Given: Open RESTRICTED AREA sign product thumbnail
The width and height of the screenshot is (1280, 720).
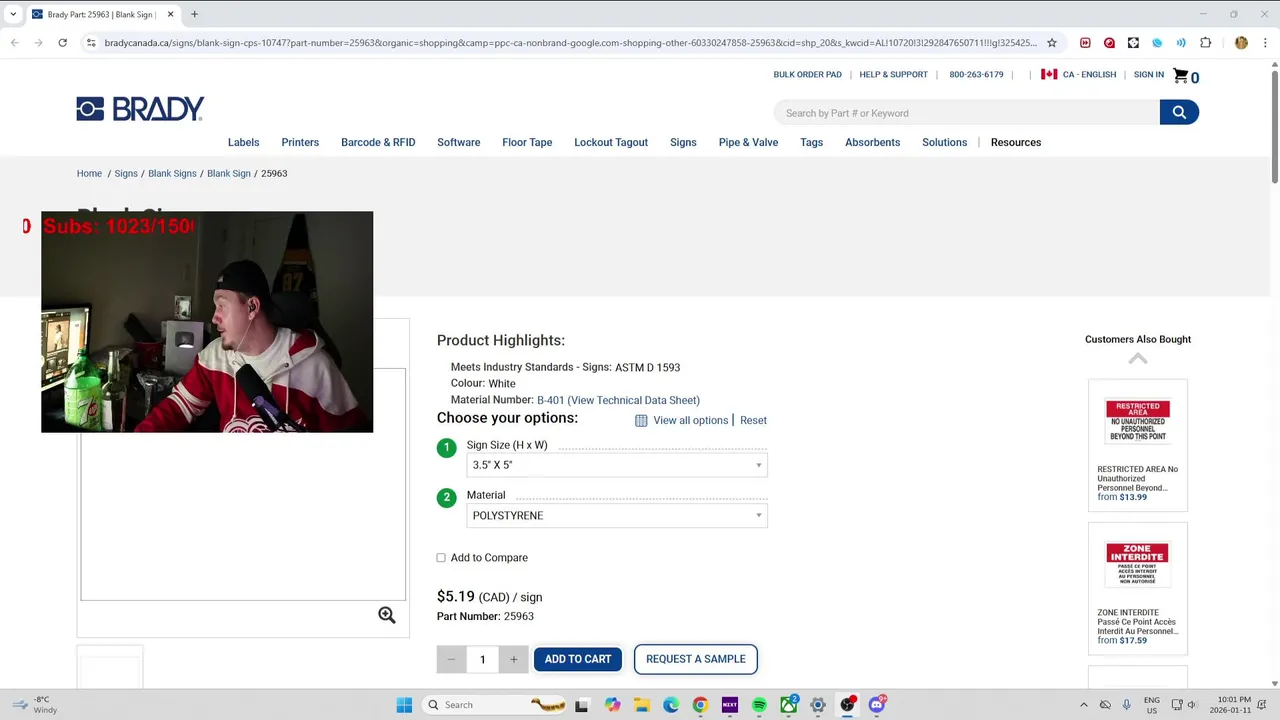Looking at the screenshot, I should (x=1137, y=421).
